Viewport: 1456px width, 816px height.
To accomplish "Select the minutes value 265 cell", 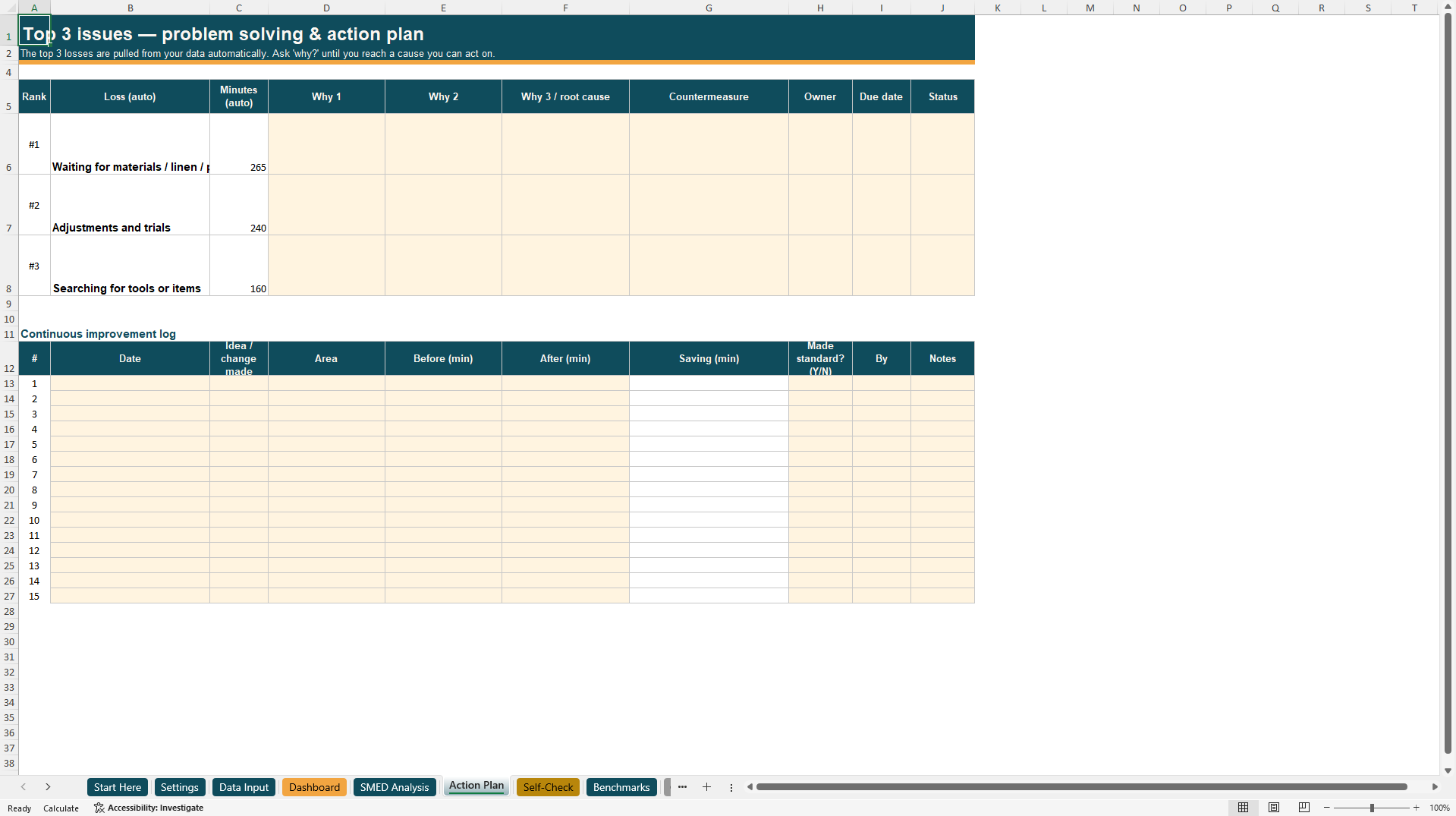I will point(239,144).
